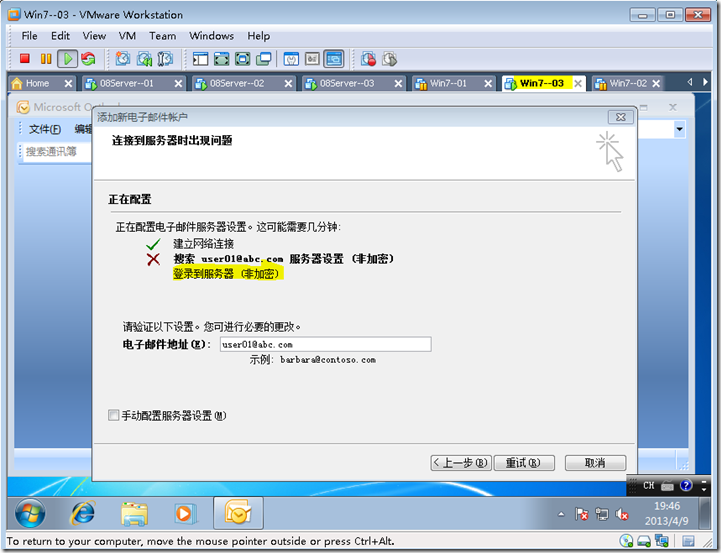Open the View menu
Viewport: 721px width, 553px height.
(x=94, y=36)
